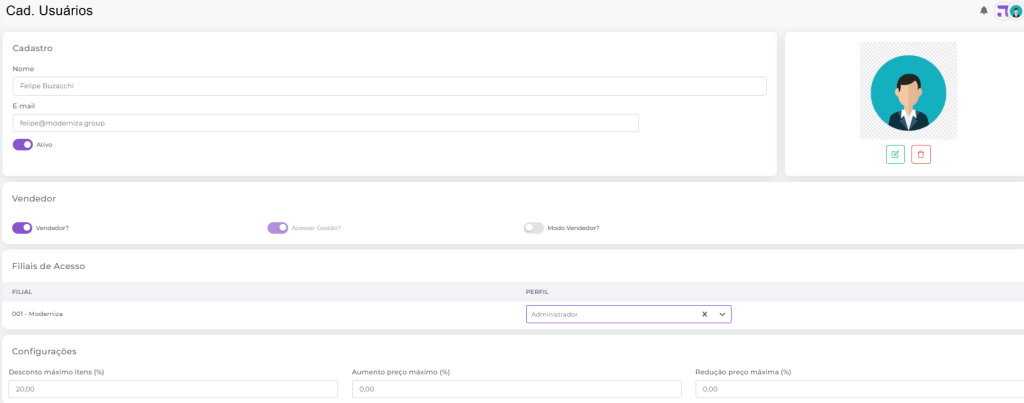Click the 001 - Moderniza filial row

coord(512,314)
